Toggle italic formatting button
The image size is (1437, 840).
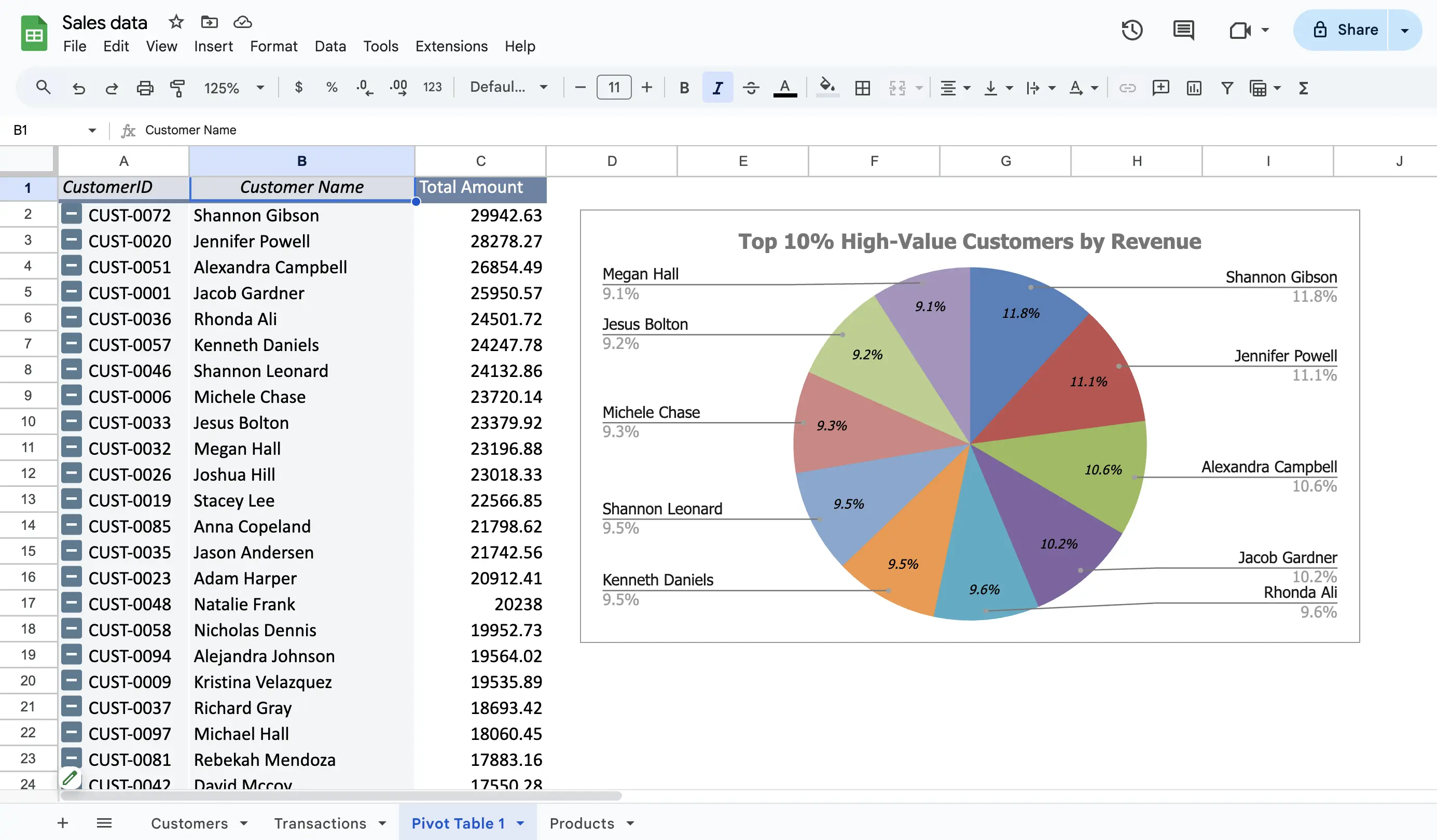[717, 88]
